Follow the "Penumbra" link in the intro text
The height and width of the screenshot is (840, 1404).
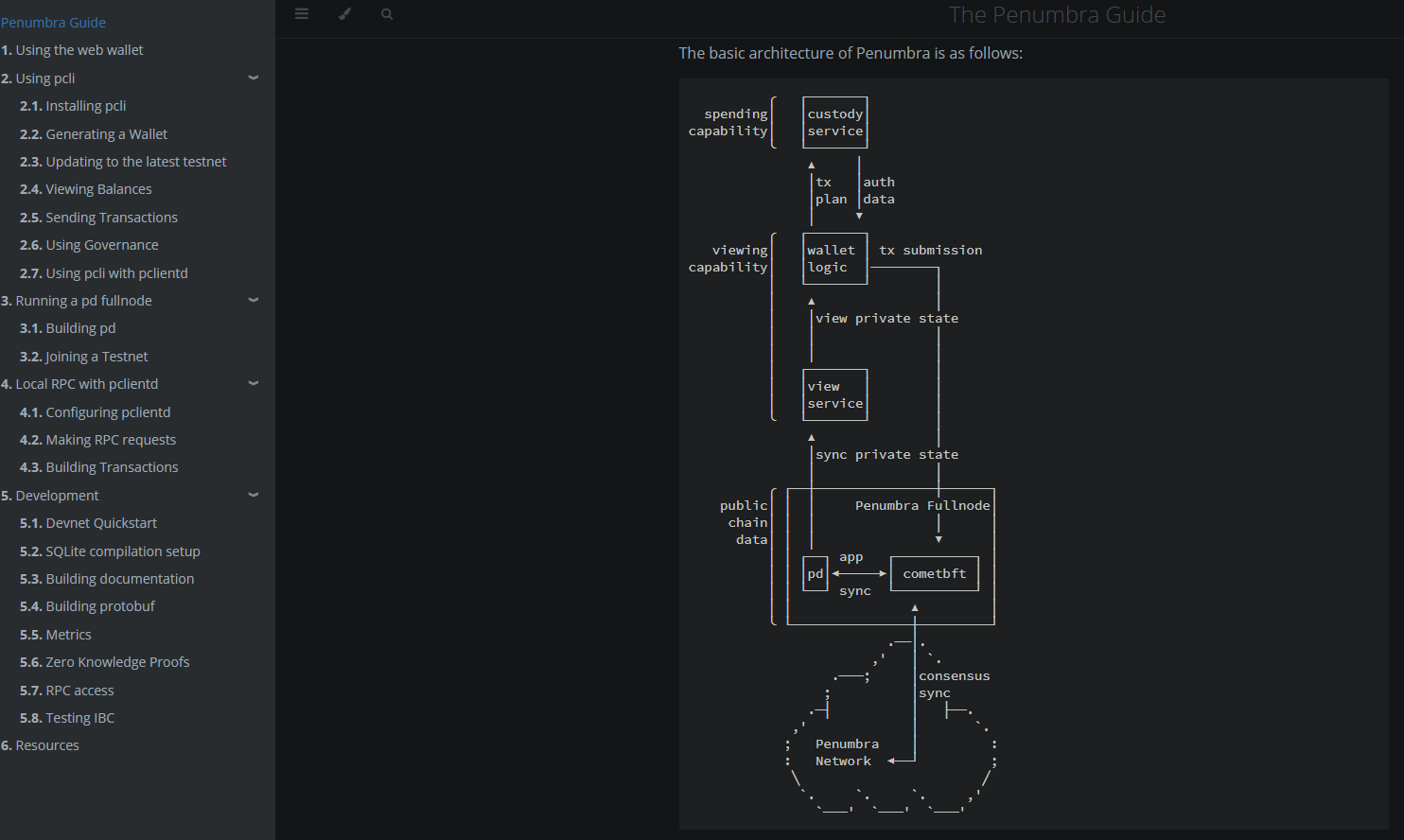pyautogui.click(x=891, y=53)
